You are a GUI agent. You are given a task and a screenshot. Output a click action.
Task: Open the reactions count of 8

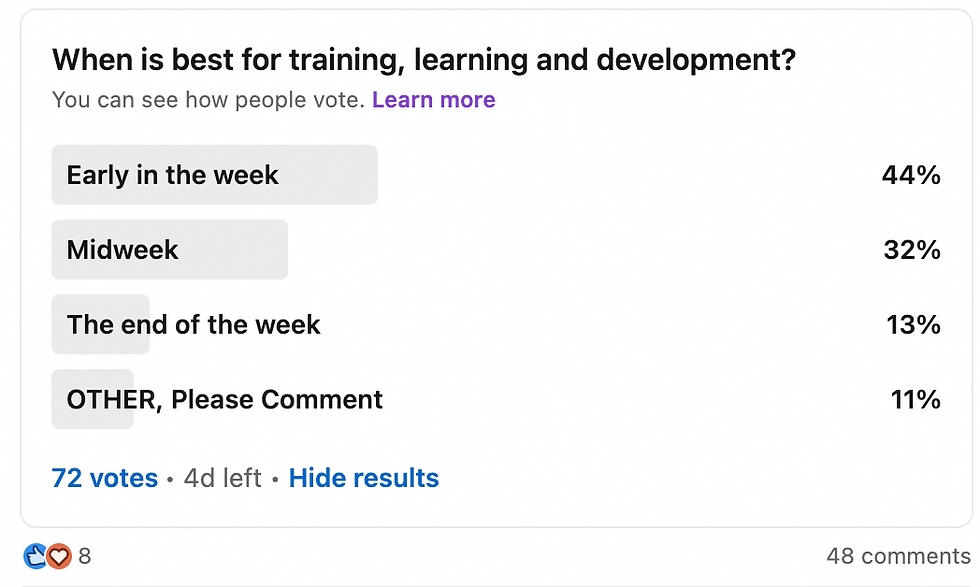tap(84, 556)
